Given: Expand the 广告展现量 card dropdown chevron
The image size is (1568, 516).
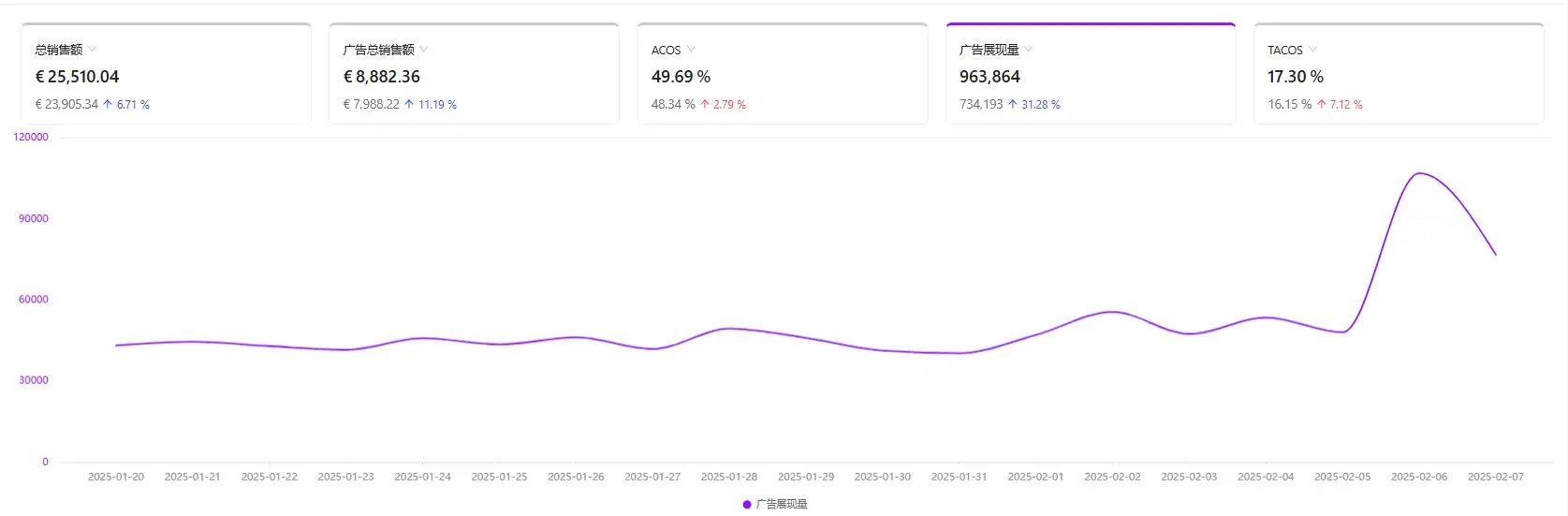Looking at the screenshot, I should coord(1028,50).
